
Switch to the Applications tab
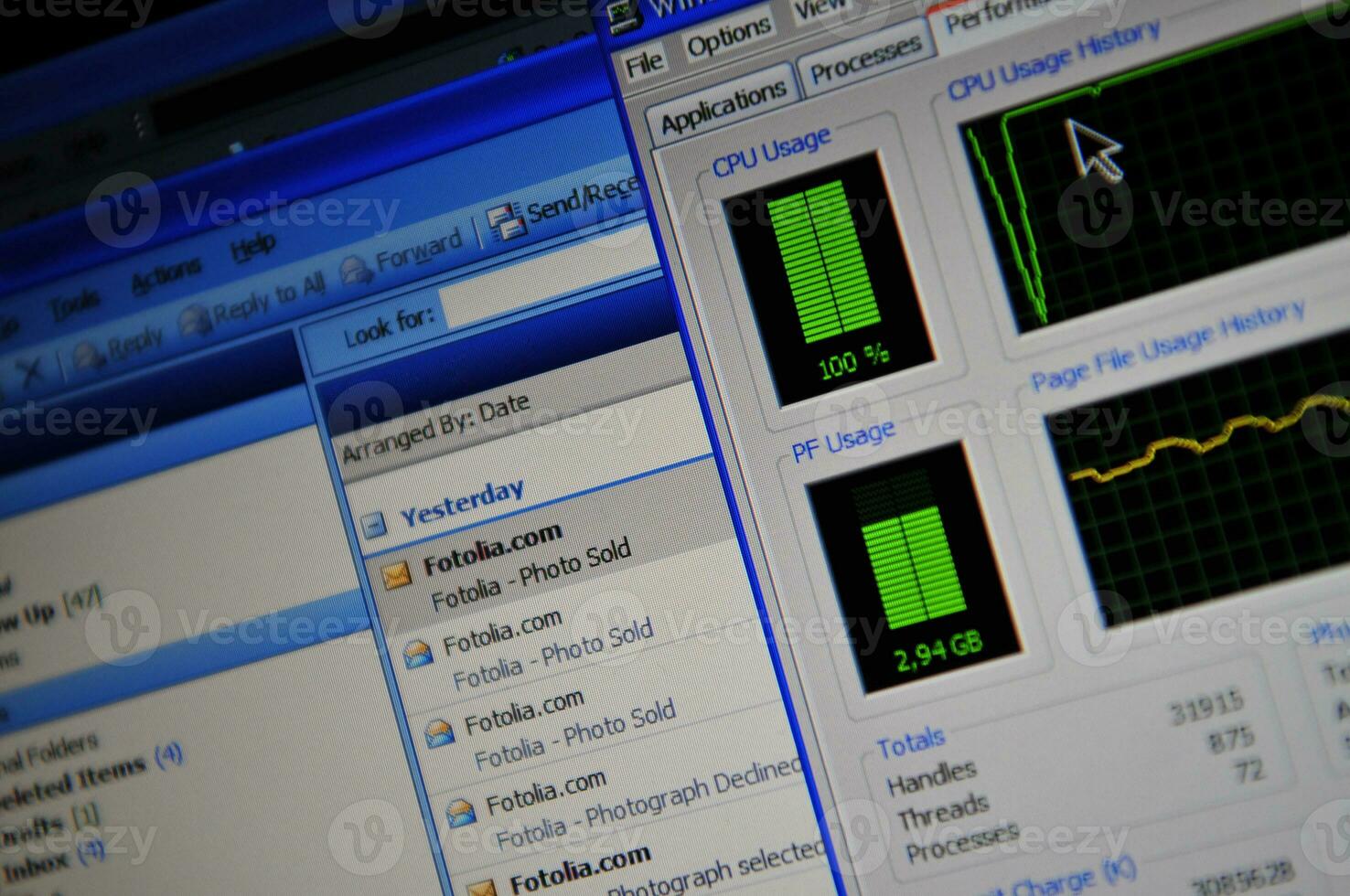723,106
